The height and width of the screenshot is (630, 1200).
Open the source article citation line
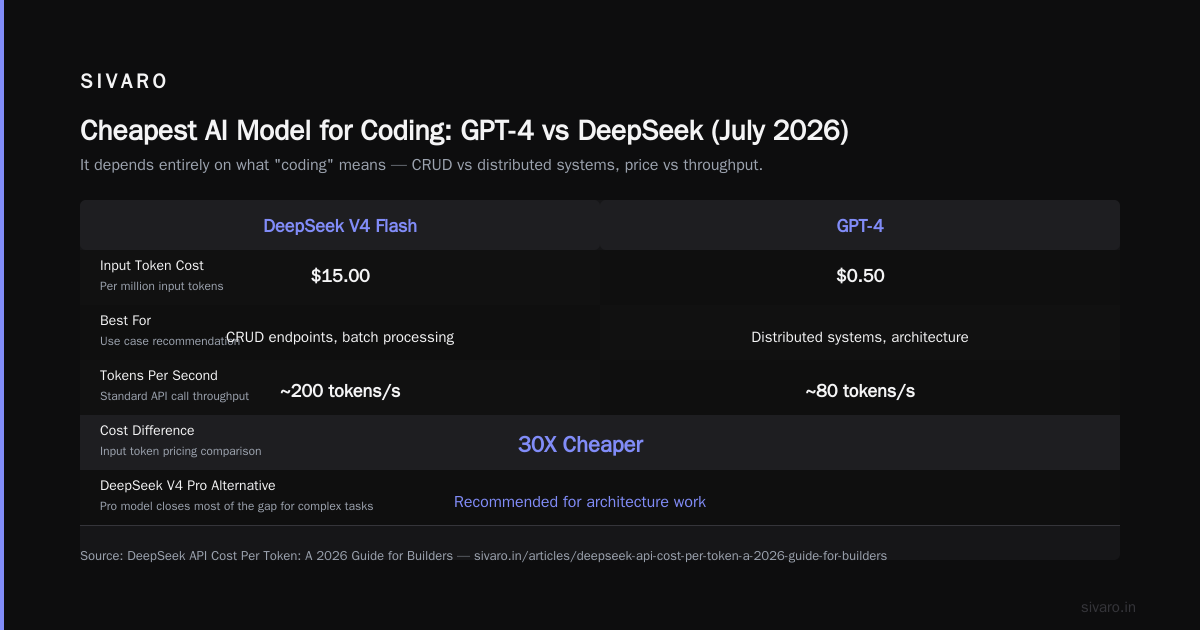(x=483, y=555)
